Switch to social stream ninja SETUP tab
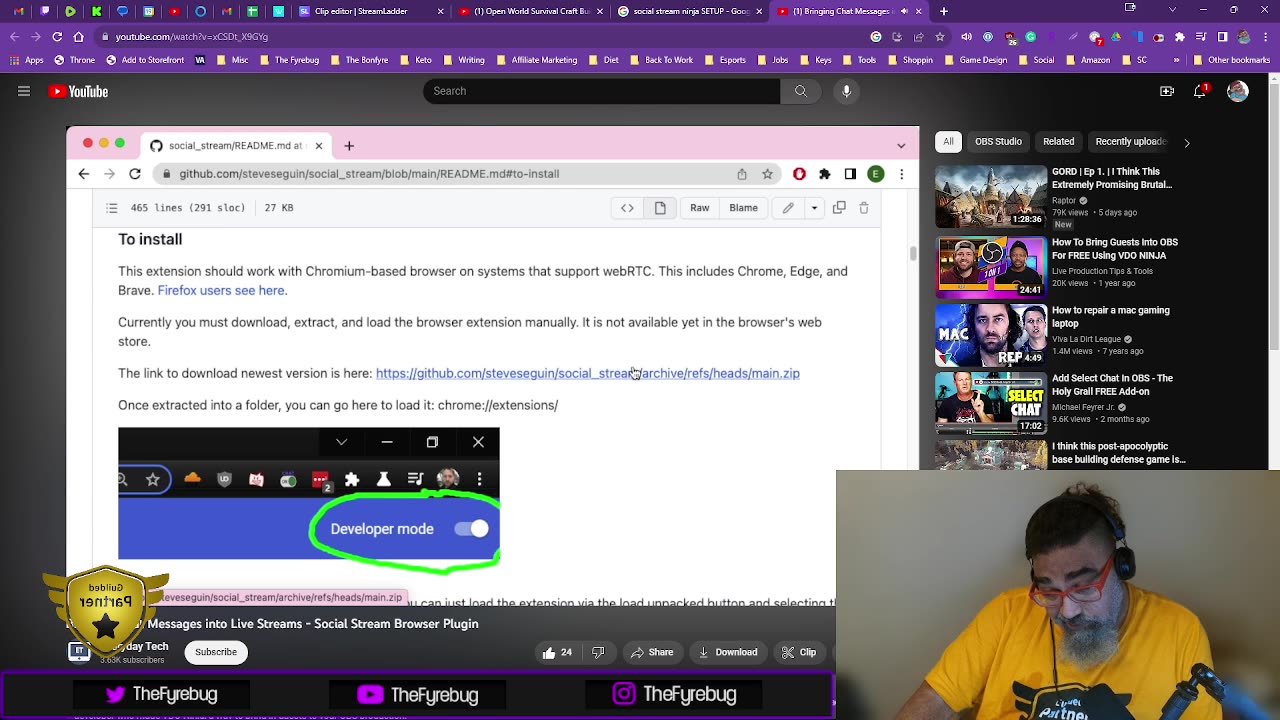This screenshot has height=720, width=1280. (x=689, y=12)
